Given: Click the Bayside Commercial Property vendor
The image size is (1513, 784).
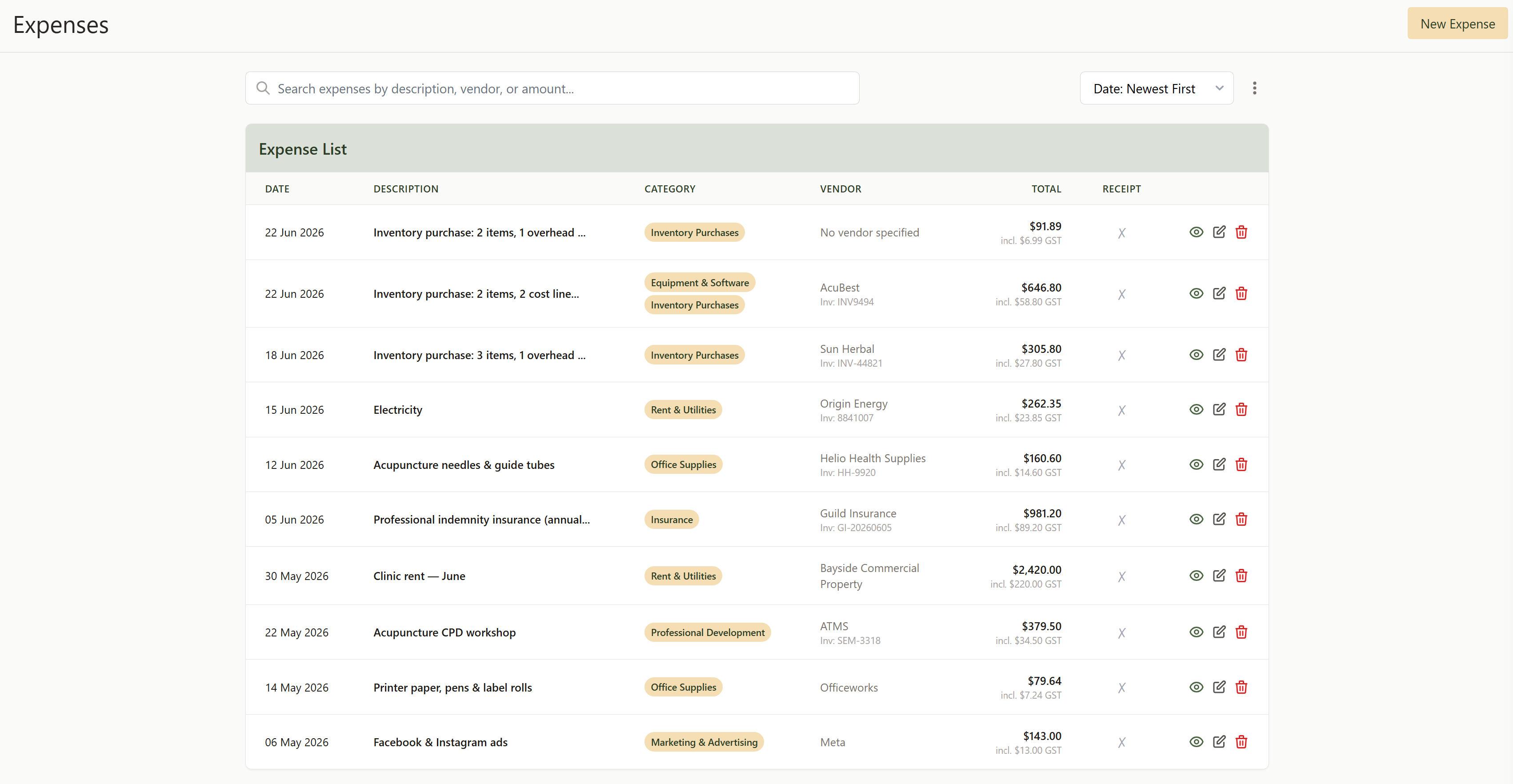Looking at the screenshot, I should click(869, 576).
